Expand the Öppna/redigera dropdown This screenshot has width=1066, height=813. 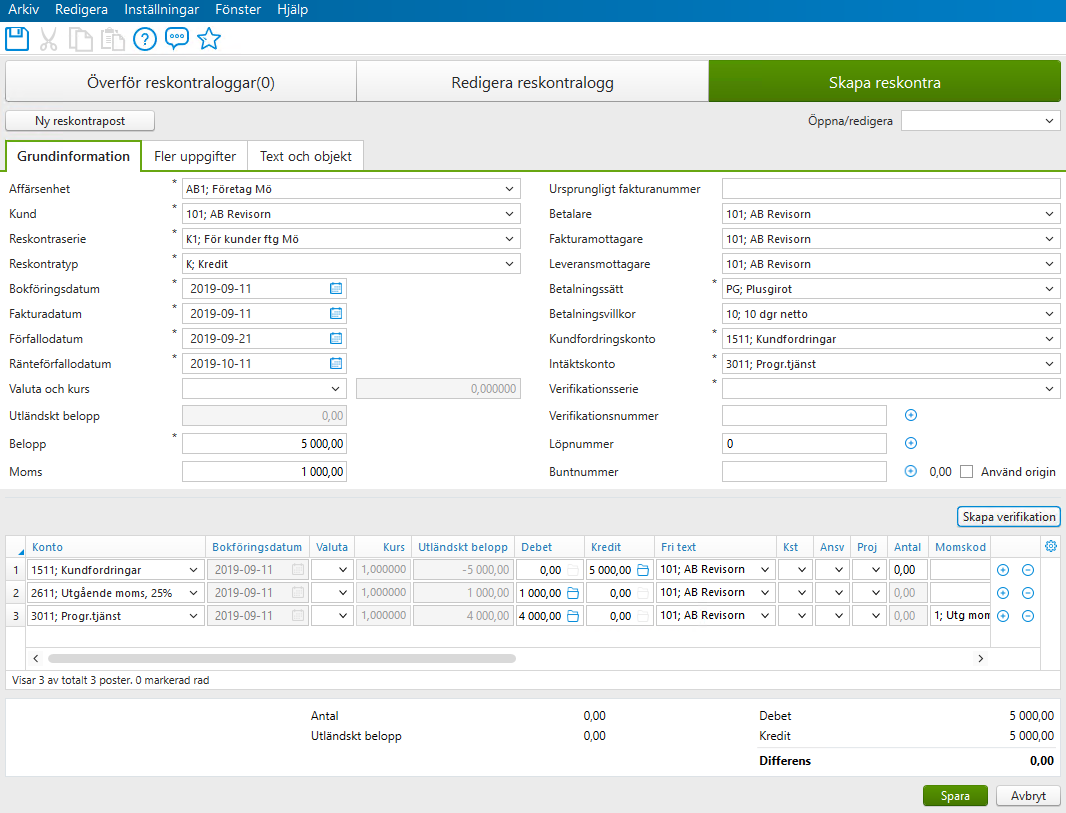point(1049,119)
